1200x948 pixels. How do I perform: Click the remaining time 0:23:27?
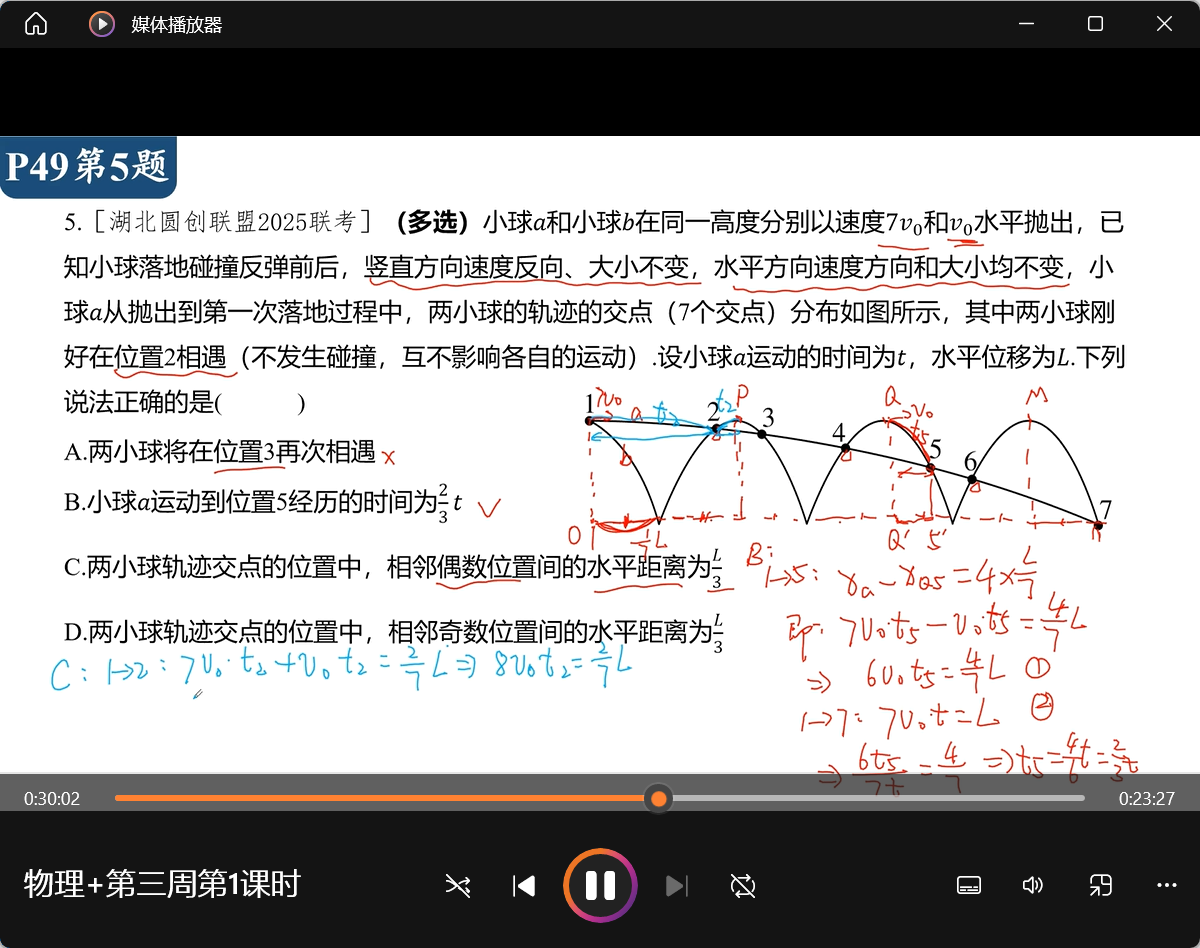[x=1146, y=799]
